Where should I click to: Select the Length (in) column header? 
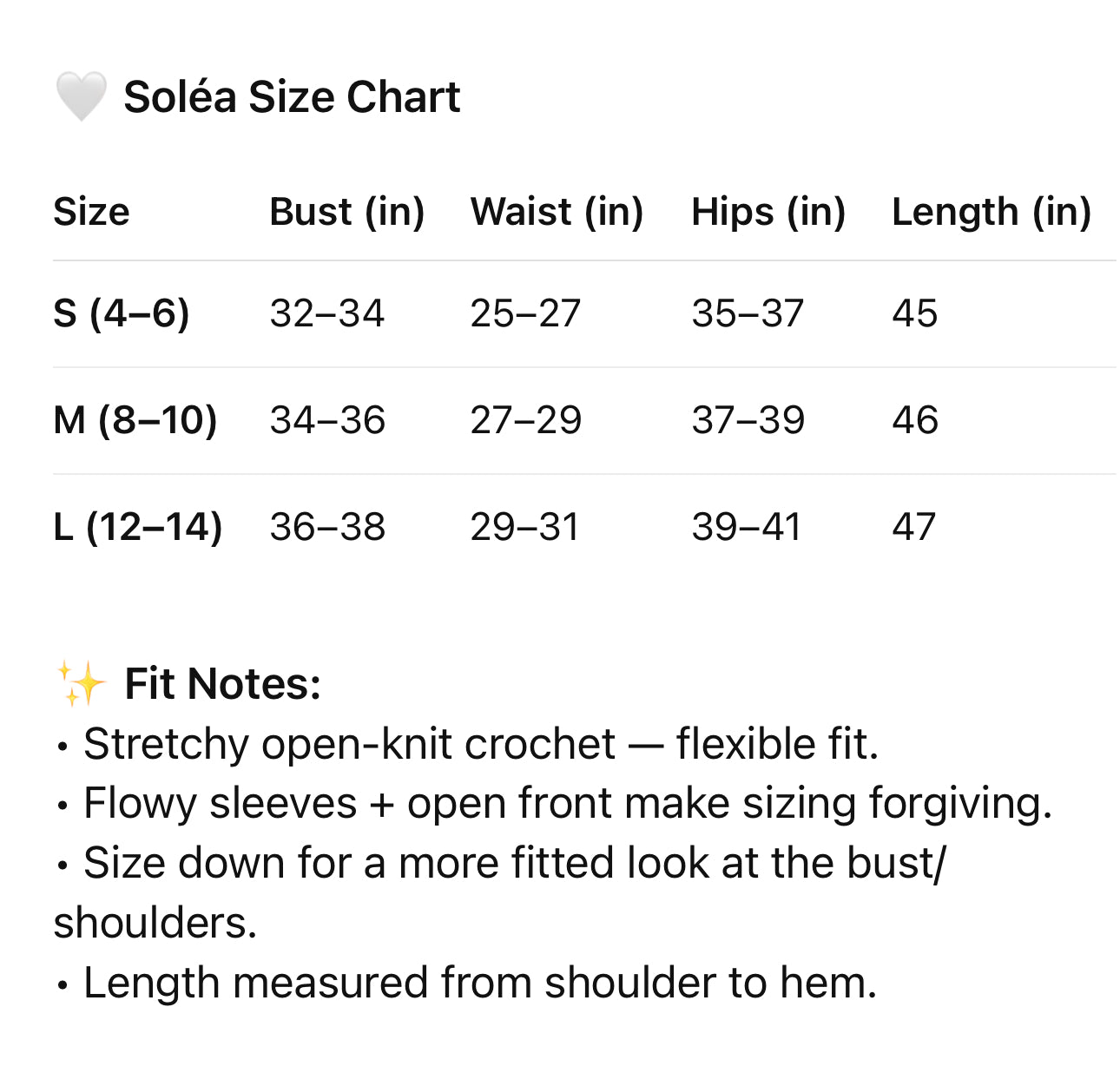pos(991,212)
